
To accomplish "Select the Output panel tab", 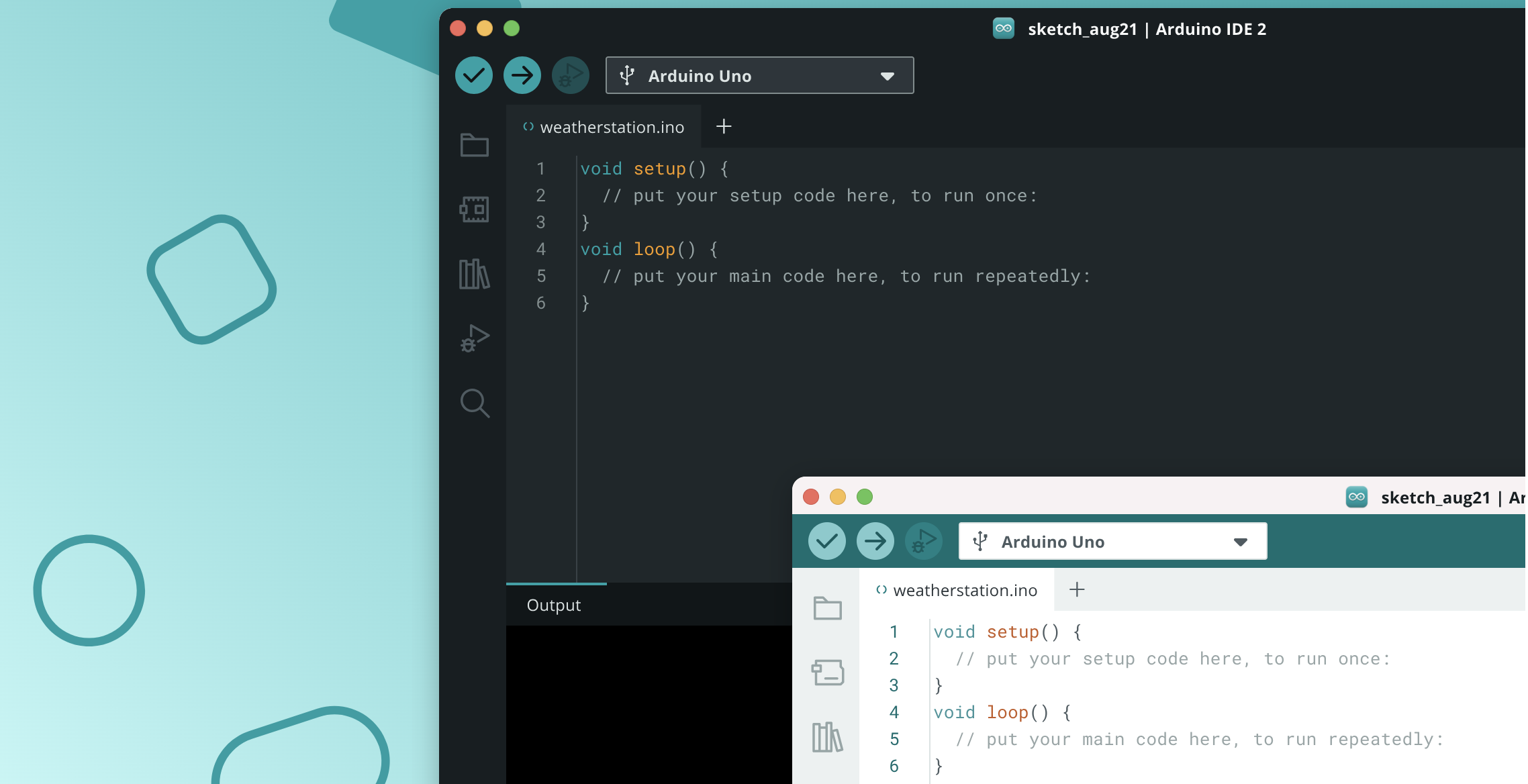I will pos(554,605).
